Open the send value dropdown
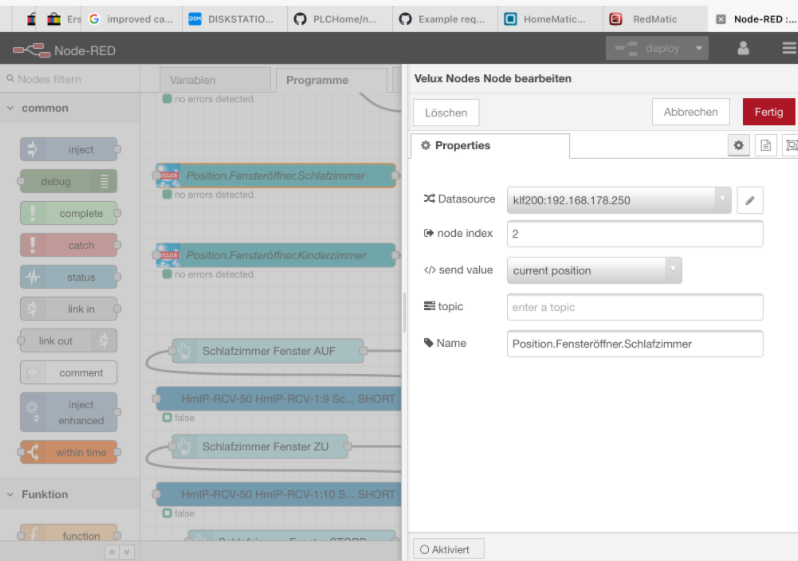Viewport: 798px width, 561px height. click(x=594, y=270)
